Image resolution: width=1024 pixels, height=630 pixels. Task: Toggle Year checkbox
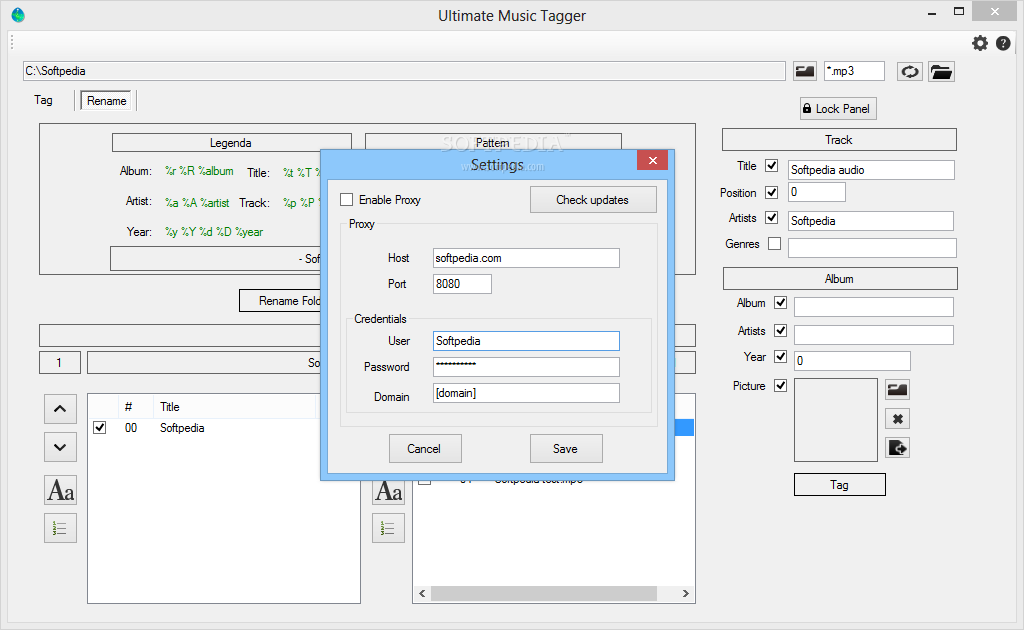tap(780, 356)
